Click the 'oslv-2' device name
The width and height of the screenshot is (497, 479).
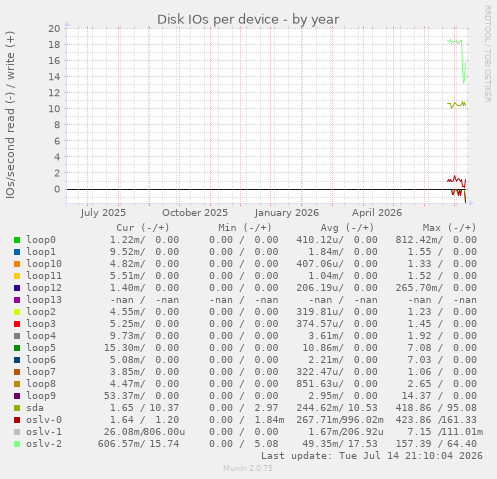[44, 444]
